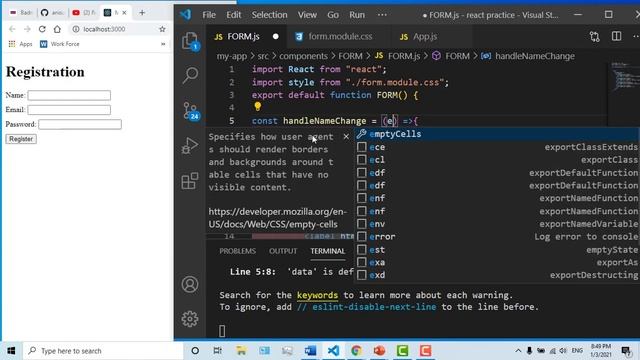This screenshot has height=360, width=640.
Task: Open the Run and Debug view
Action: click(x=190, y=146)
